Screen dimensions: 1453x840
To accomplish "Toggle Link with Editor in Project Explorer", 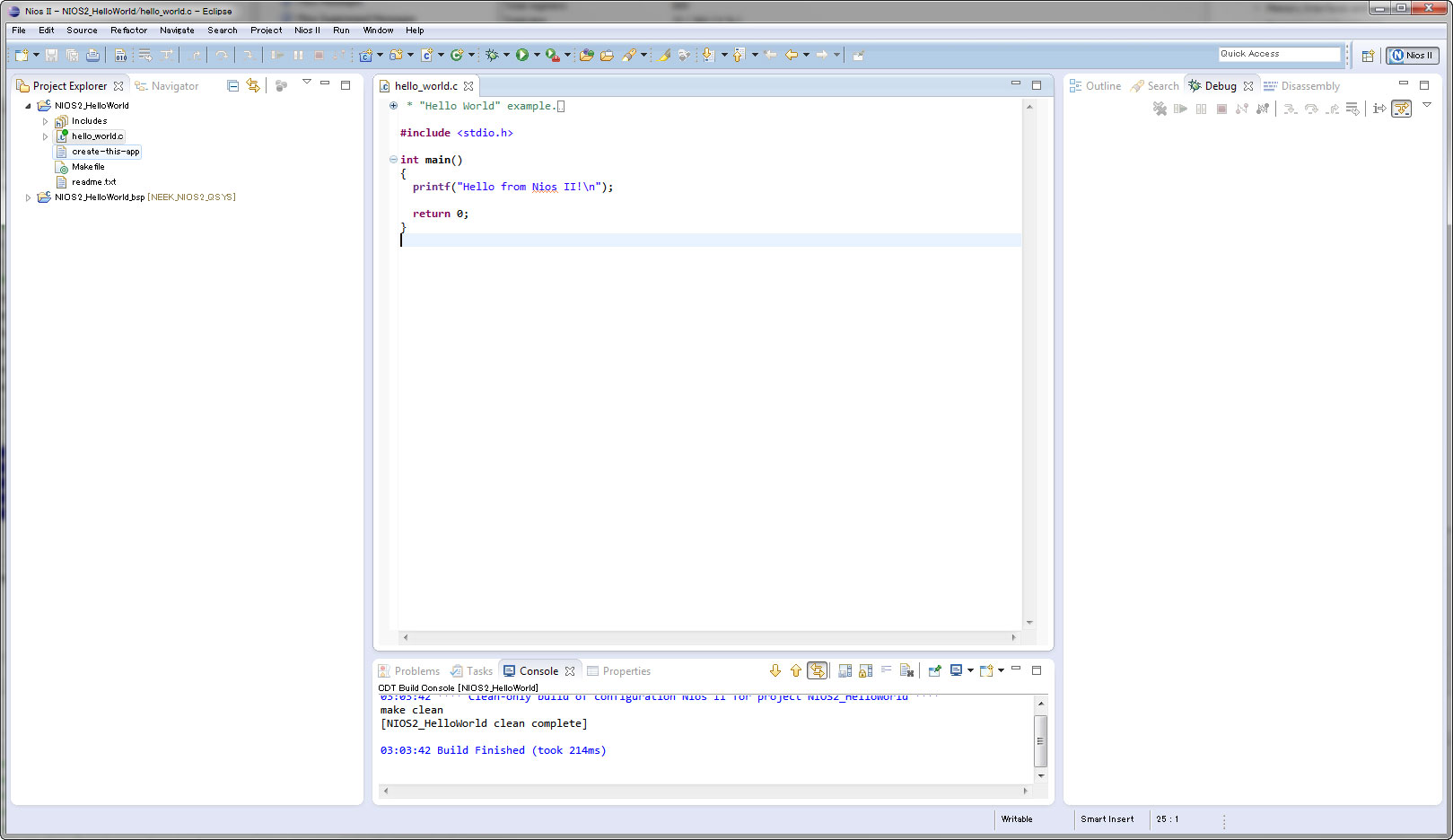I will coord(253,86).
